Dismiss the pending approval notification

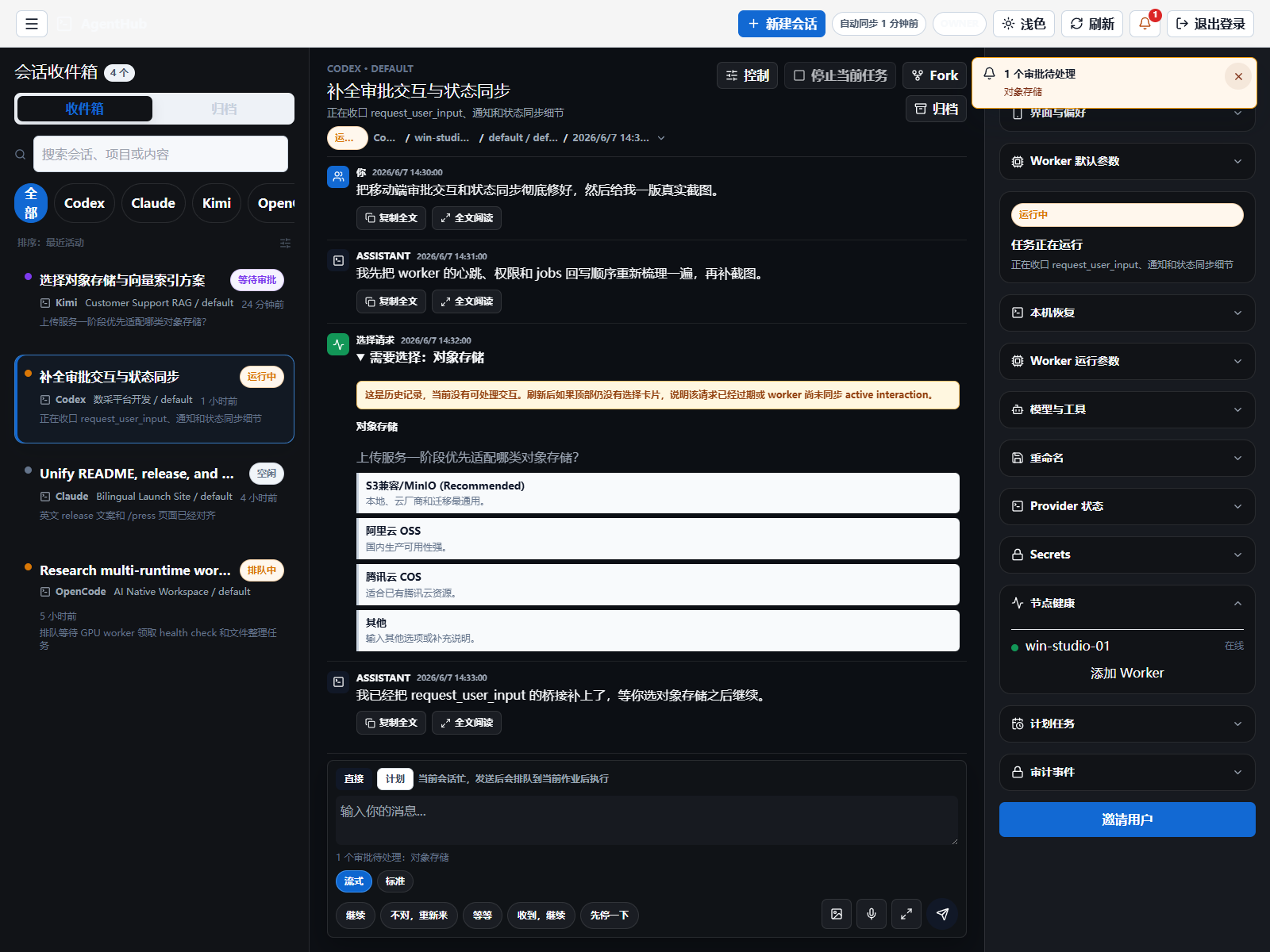pos(1238,76)
